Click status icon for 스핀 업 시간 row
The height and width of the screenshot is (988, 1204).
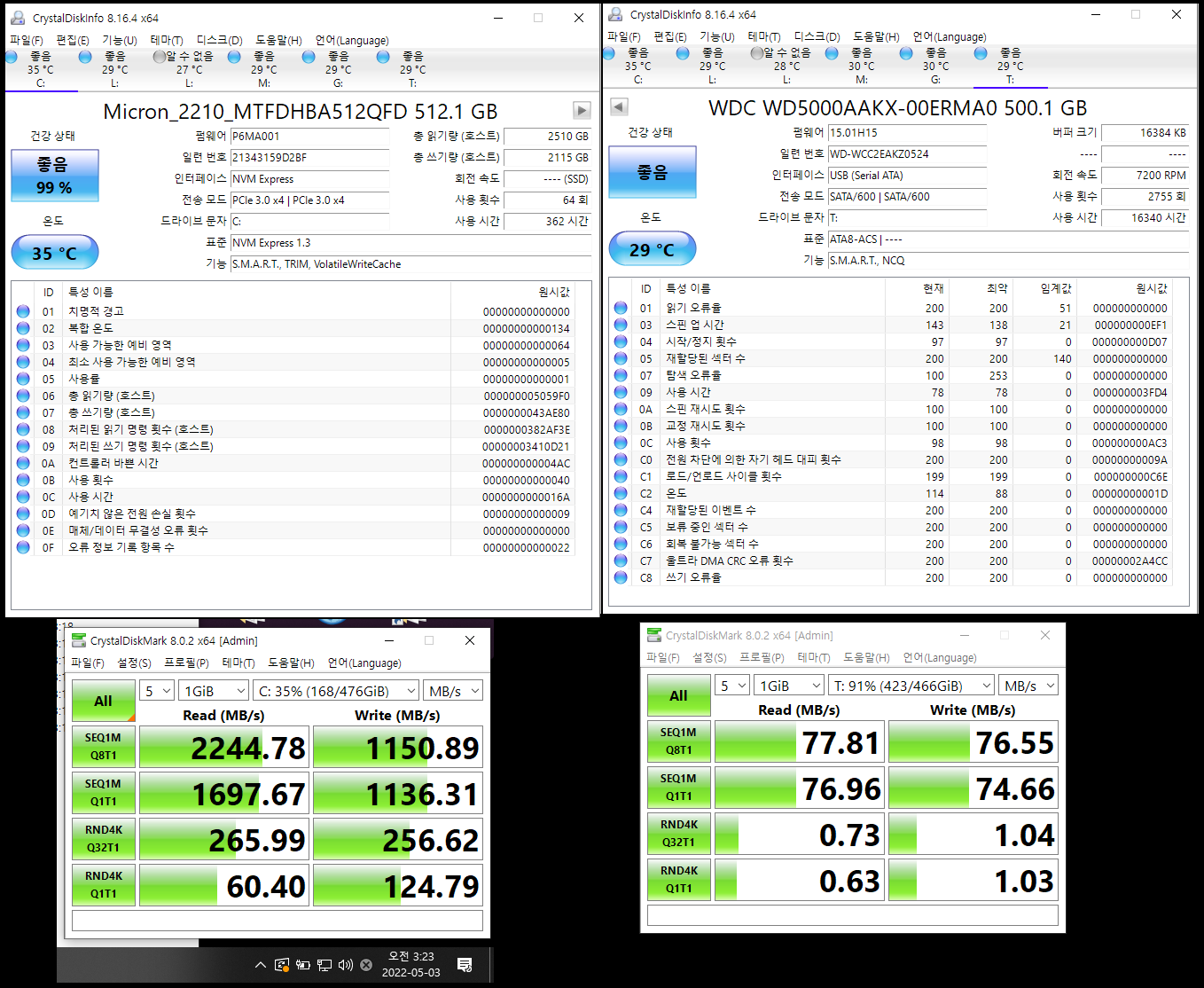[621, 325]
